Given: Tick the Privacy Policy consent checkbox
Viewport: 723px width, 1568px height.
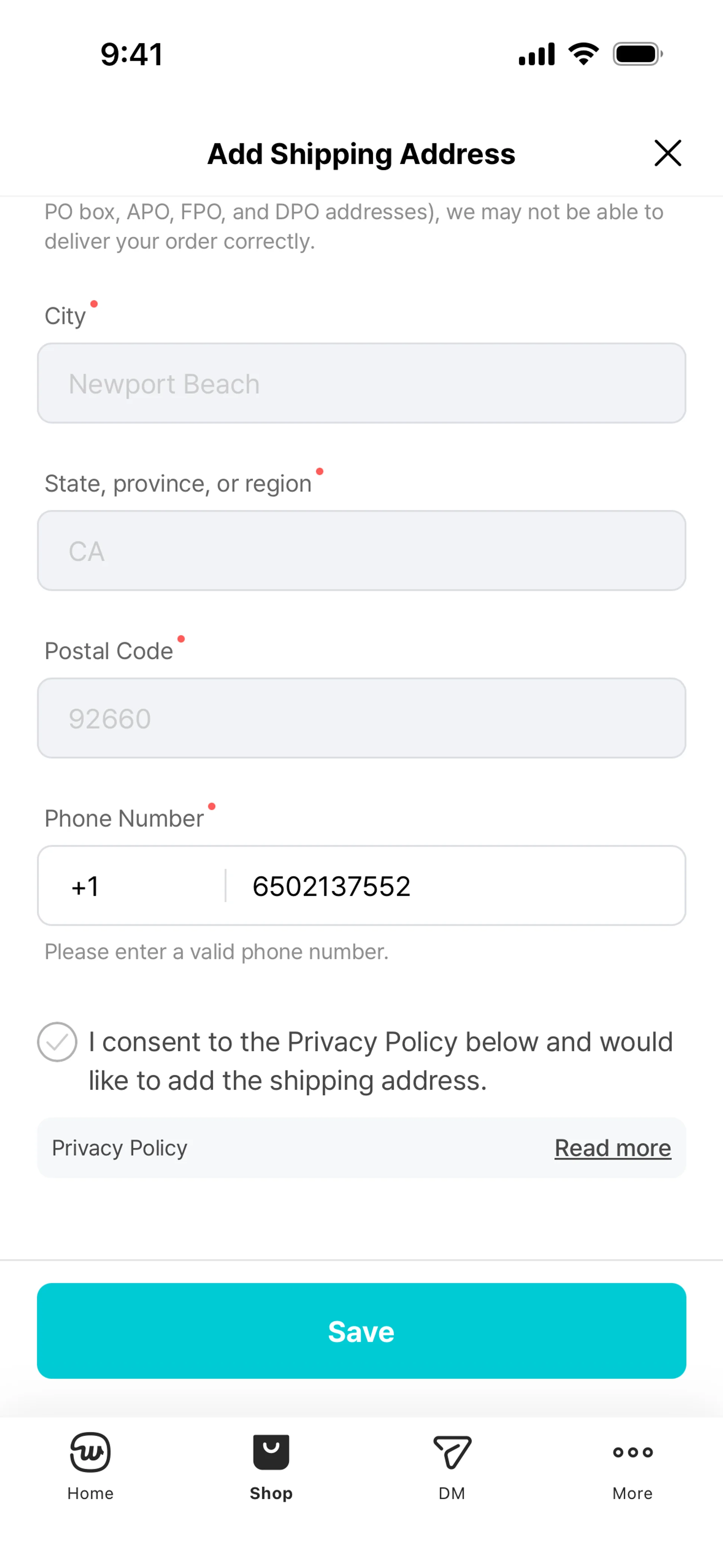Looking at the screenshot, I should (x=57, y=1042).
